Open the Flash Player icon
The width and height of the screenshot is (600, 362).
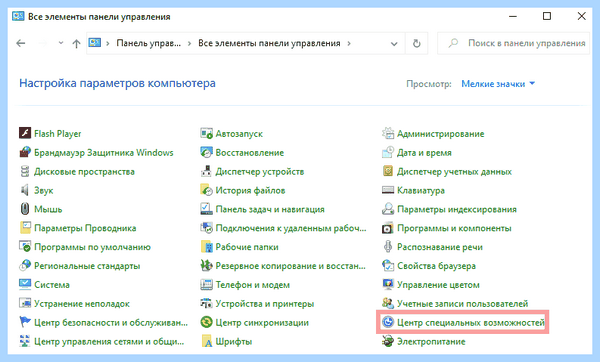pyautogui.click(x=25, y=133)
